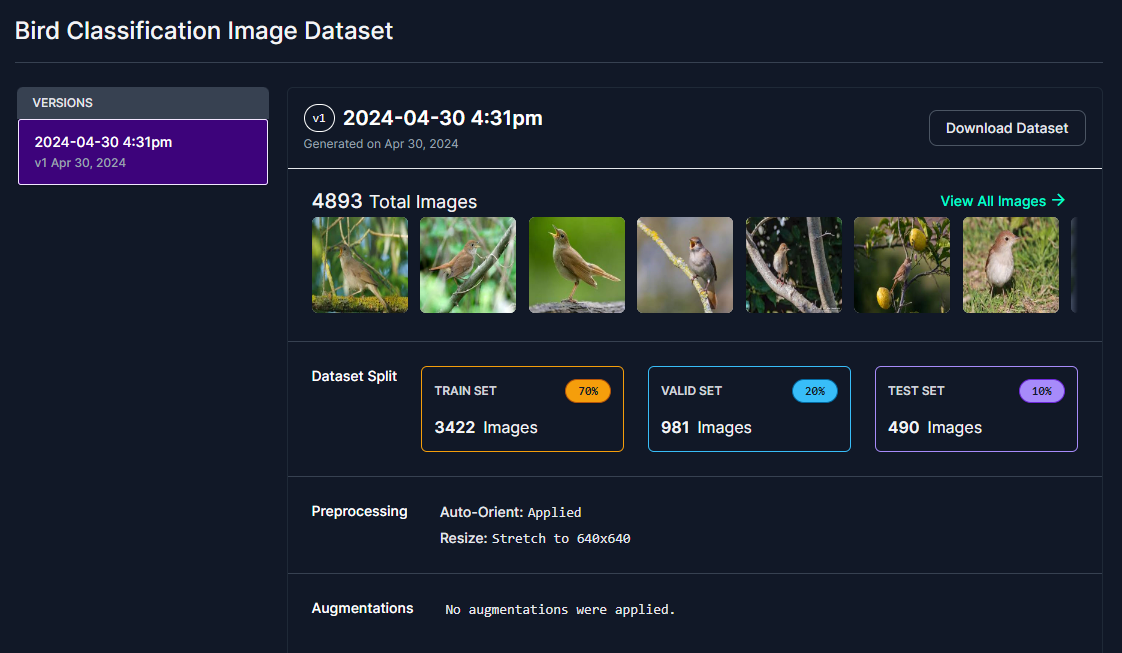
Task: Open first bird thumbnail on mossy branch
Action: (x=360, y=265)
